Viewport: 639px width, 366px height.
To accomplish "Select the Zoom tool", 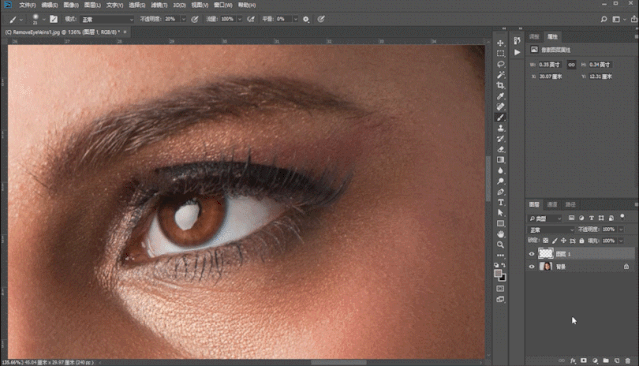I will pos(500,245).
